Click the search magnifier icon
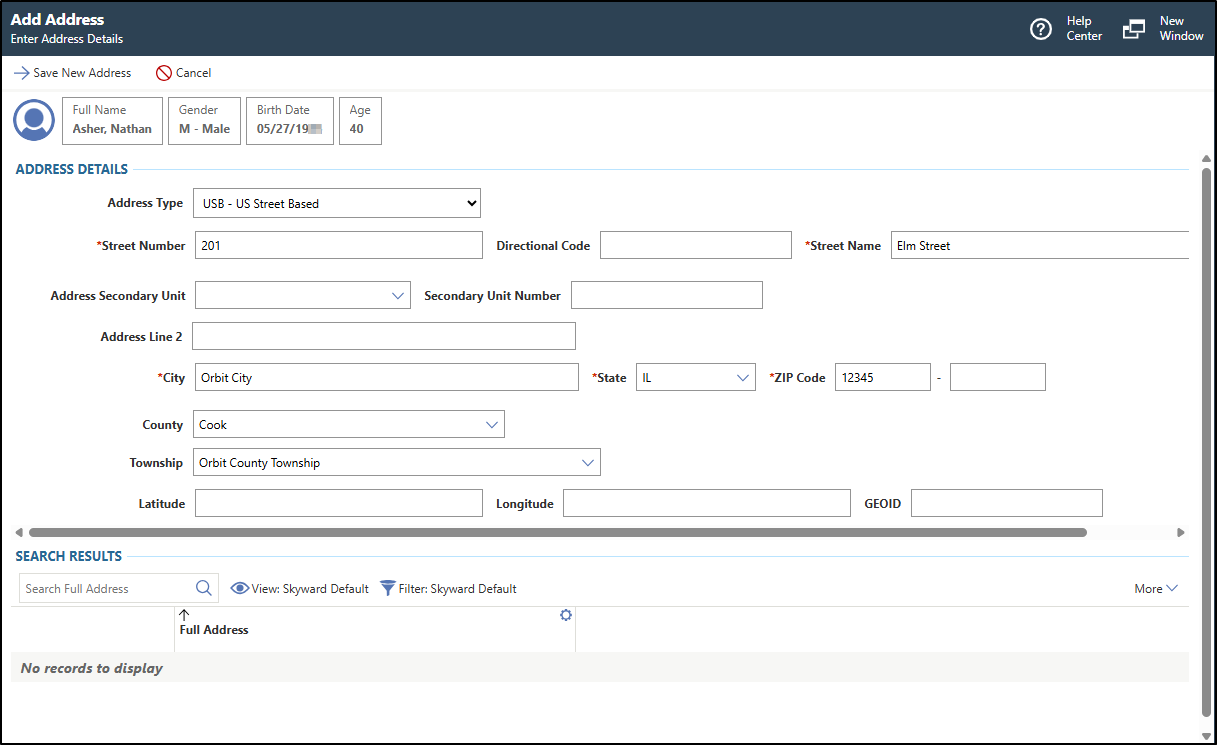The image size is (1217, 745). 204,588
